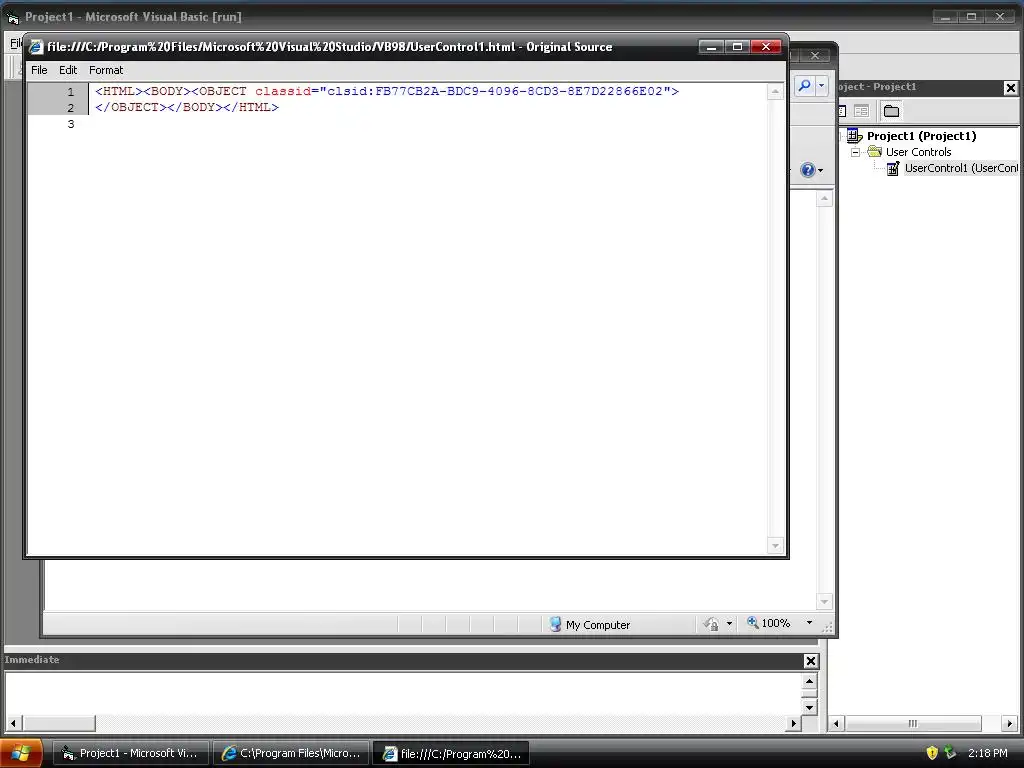Viewport: 1024px width, 768px height.
Task: Open the Help dropdown arrow beside question mark
Action: (x=821, y=171)
